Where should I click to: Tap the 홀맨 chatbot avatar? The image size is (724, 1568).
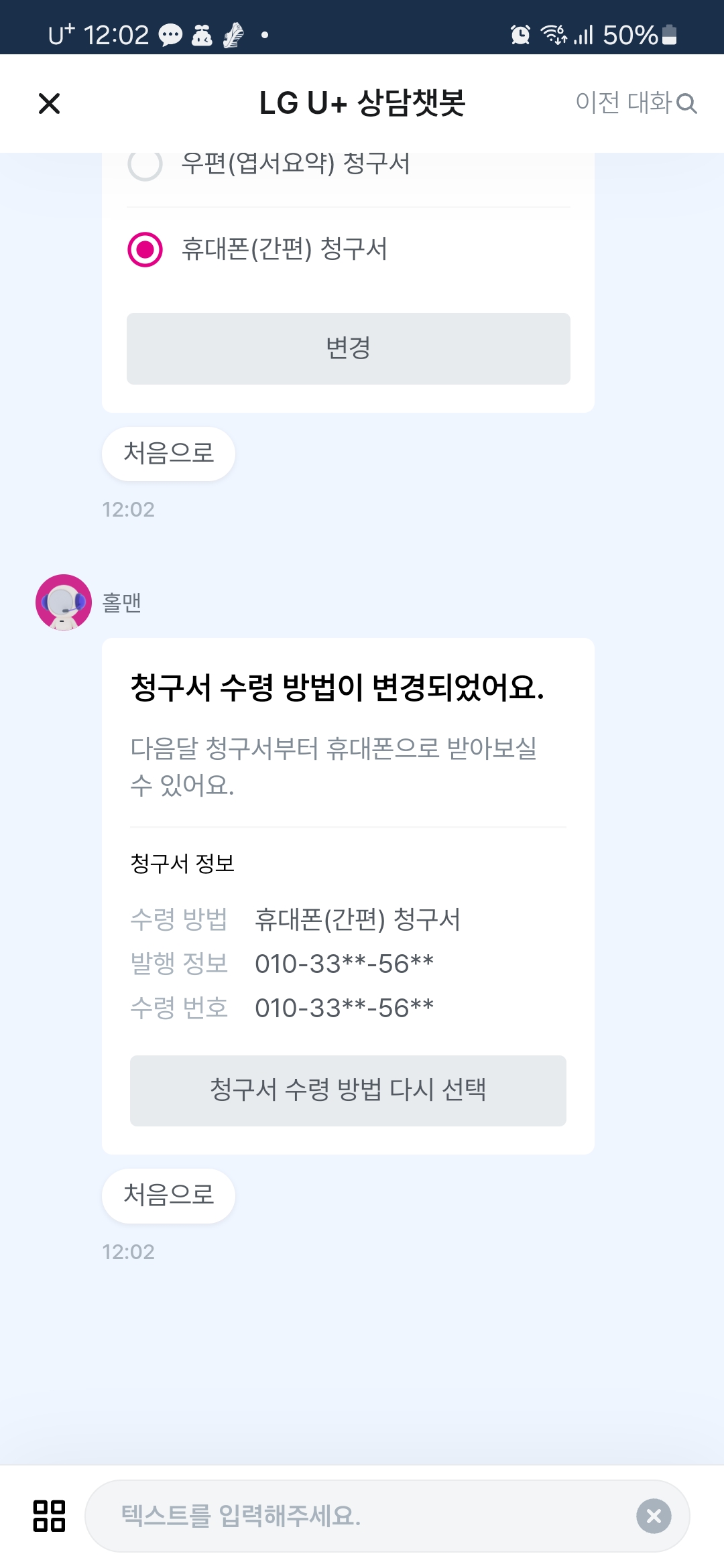pos(64,602)
